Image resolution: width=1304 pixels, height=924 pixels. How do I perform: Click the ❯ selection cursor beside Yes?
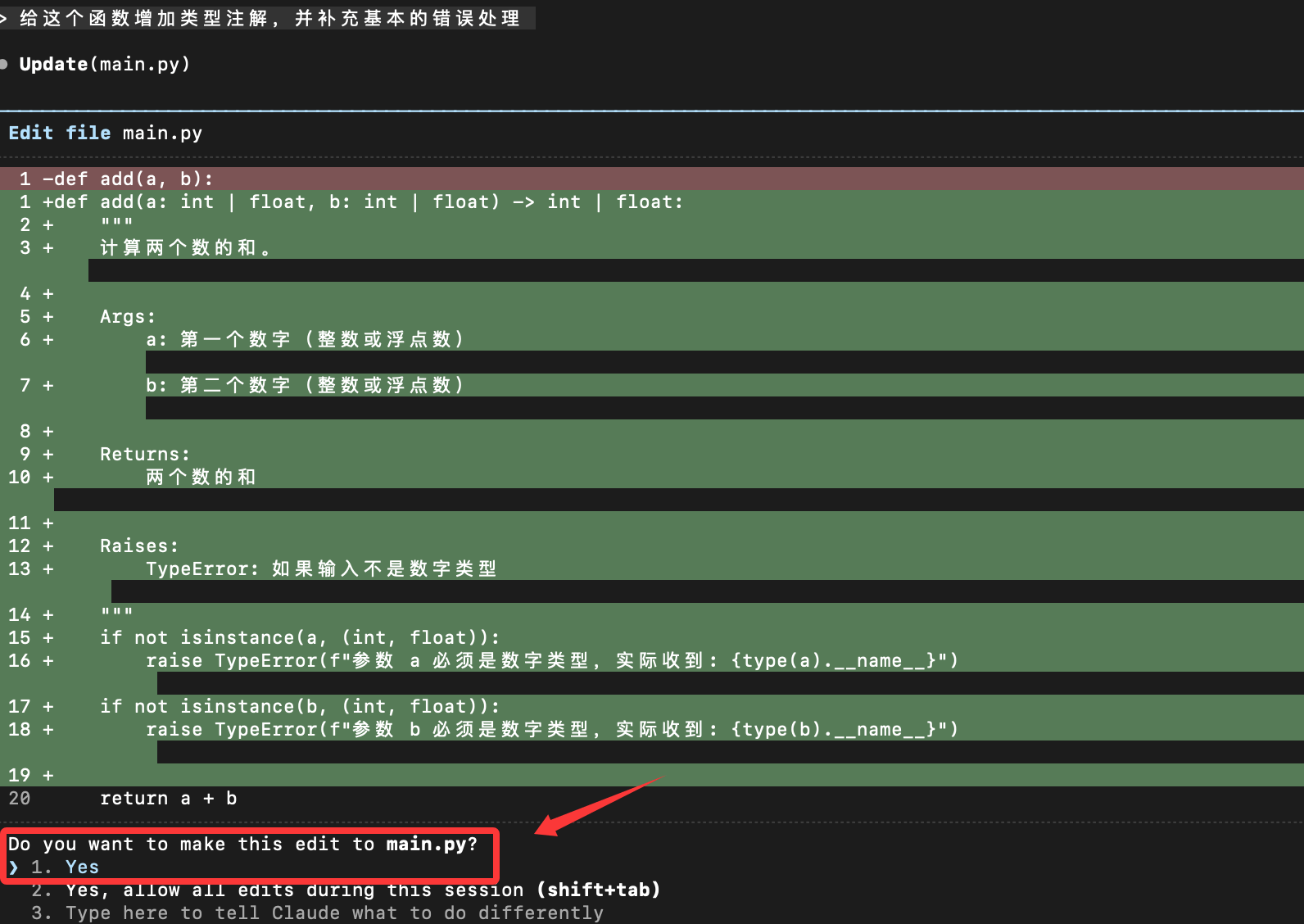click(13, 867)
